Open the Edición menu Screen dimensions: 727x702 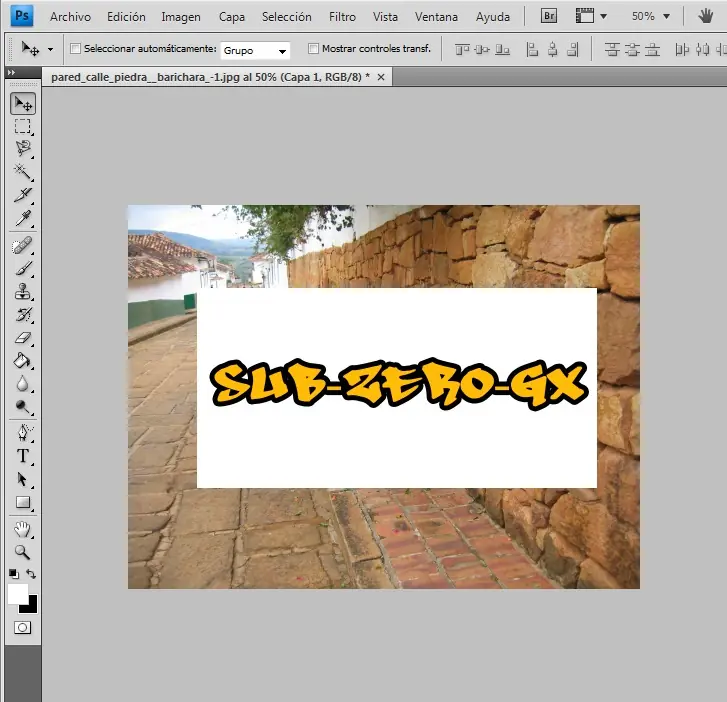pyautogui.click(x=126, y=17)
